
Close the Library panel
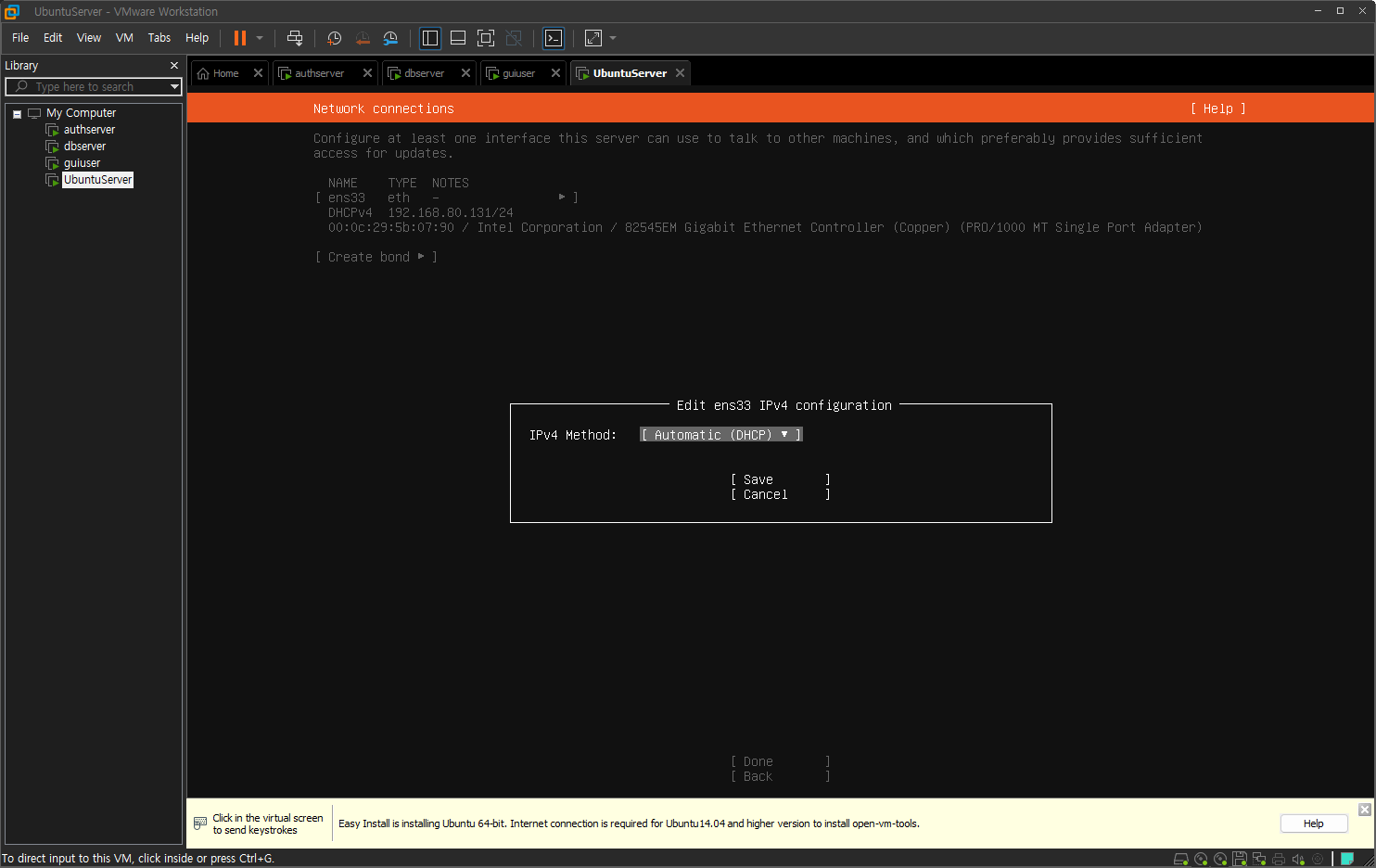click(173, 66)
